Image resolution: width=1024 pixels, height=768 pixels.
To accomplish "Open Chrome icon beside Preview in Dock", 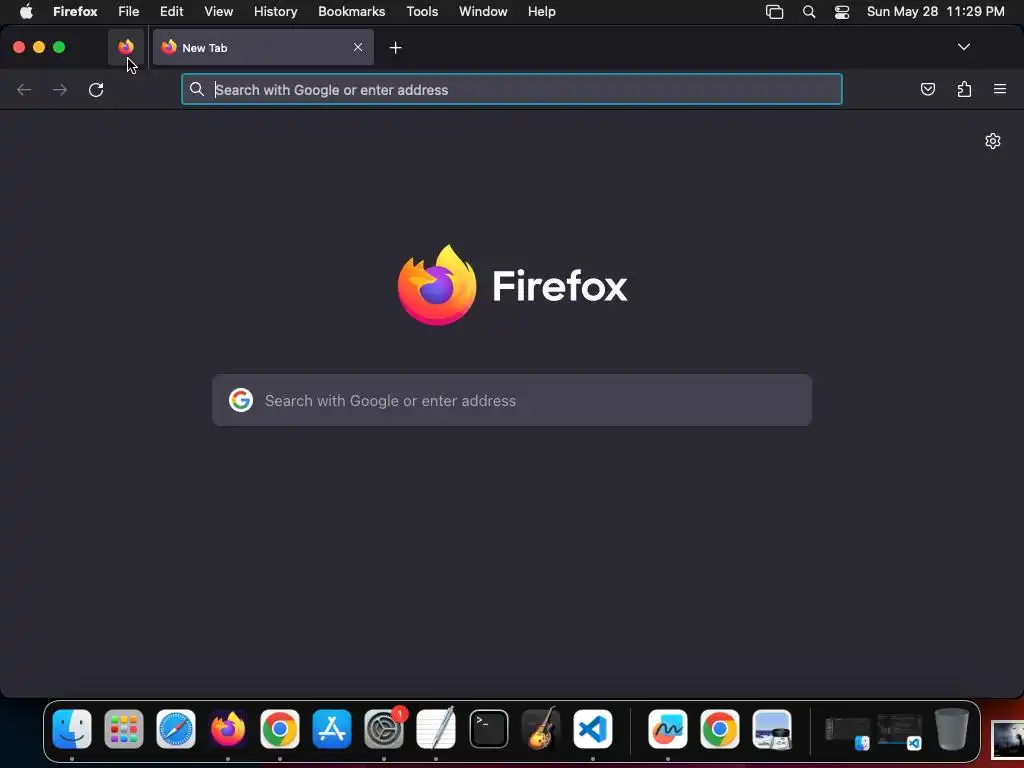I will click(x=720, y=729).
